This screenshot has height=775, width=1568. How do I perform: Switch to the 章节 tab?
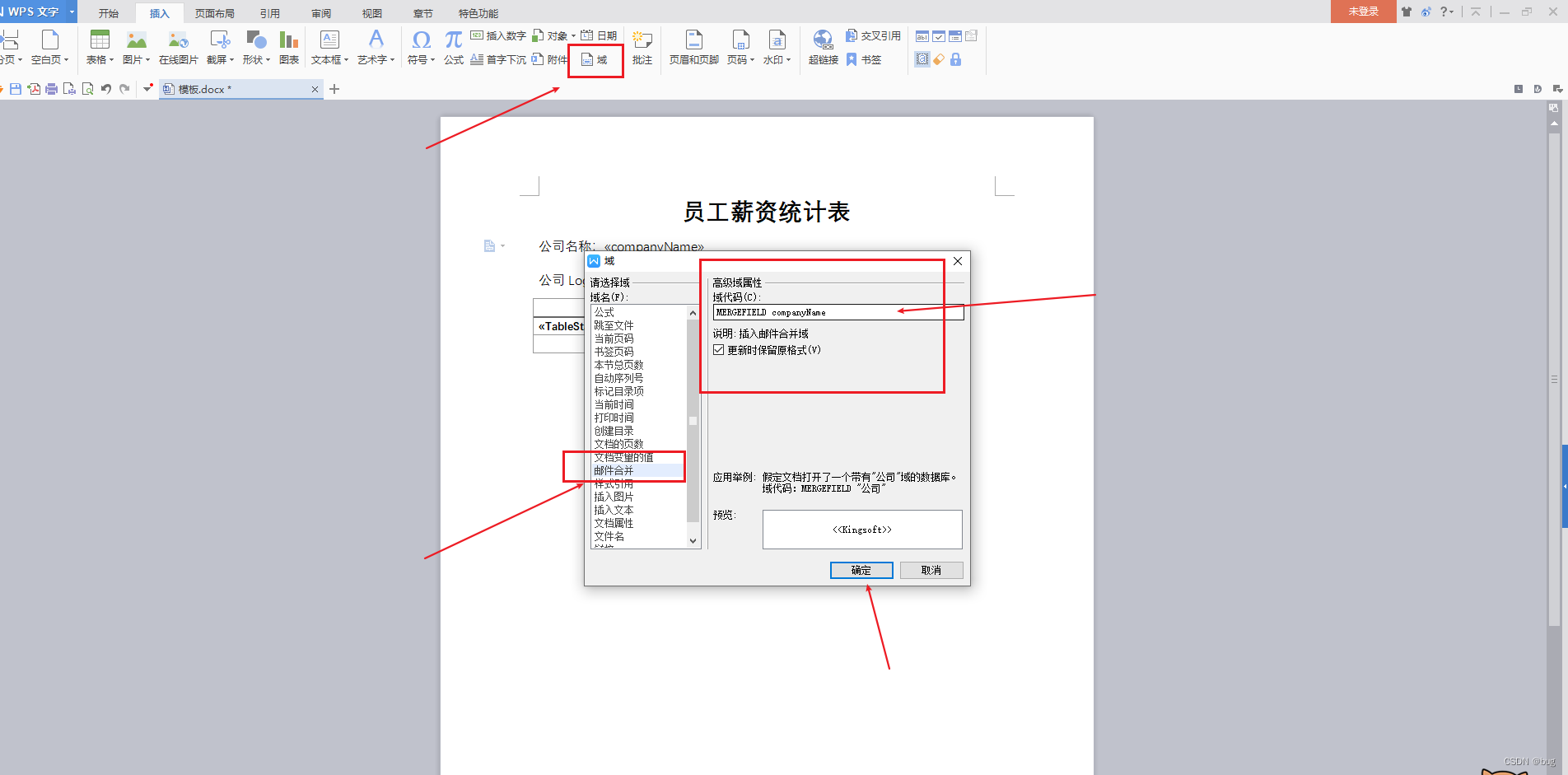click(423, 14)
